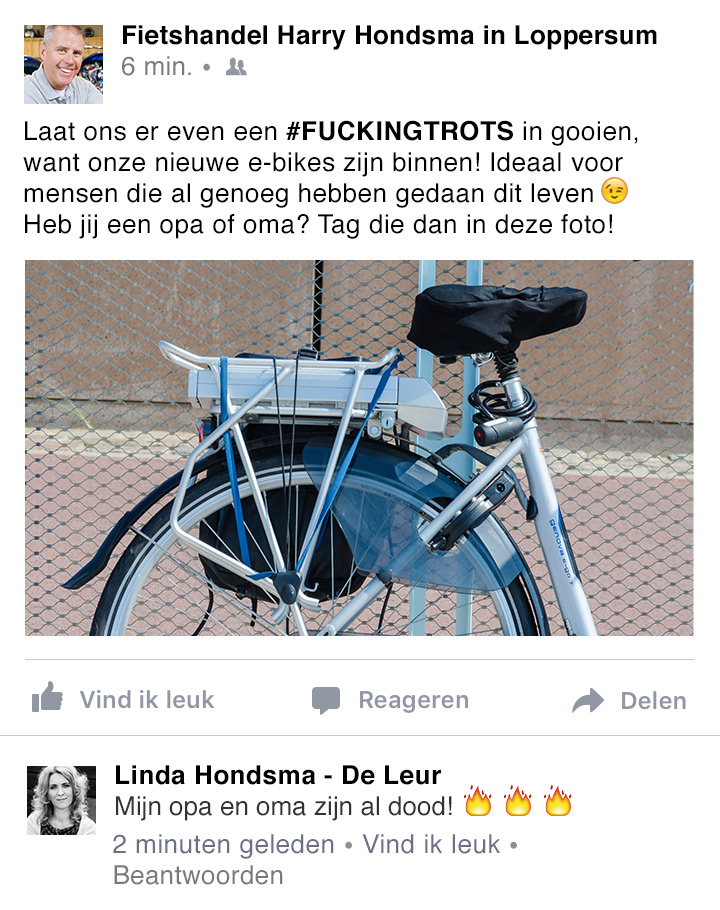Screen dimensions: 720x910
Task: Open Harry Hondsma's profile picture
Action: click(x=63, y=64)
